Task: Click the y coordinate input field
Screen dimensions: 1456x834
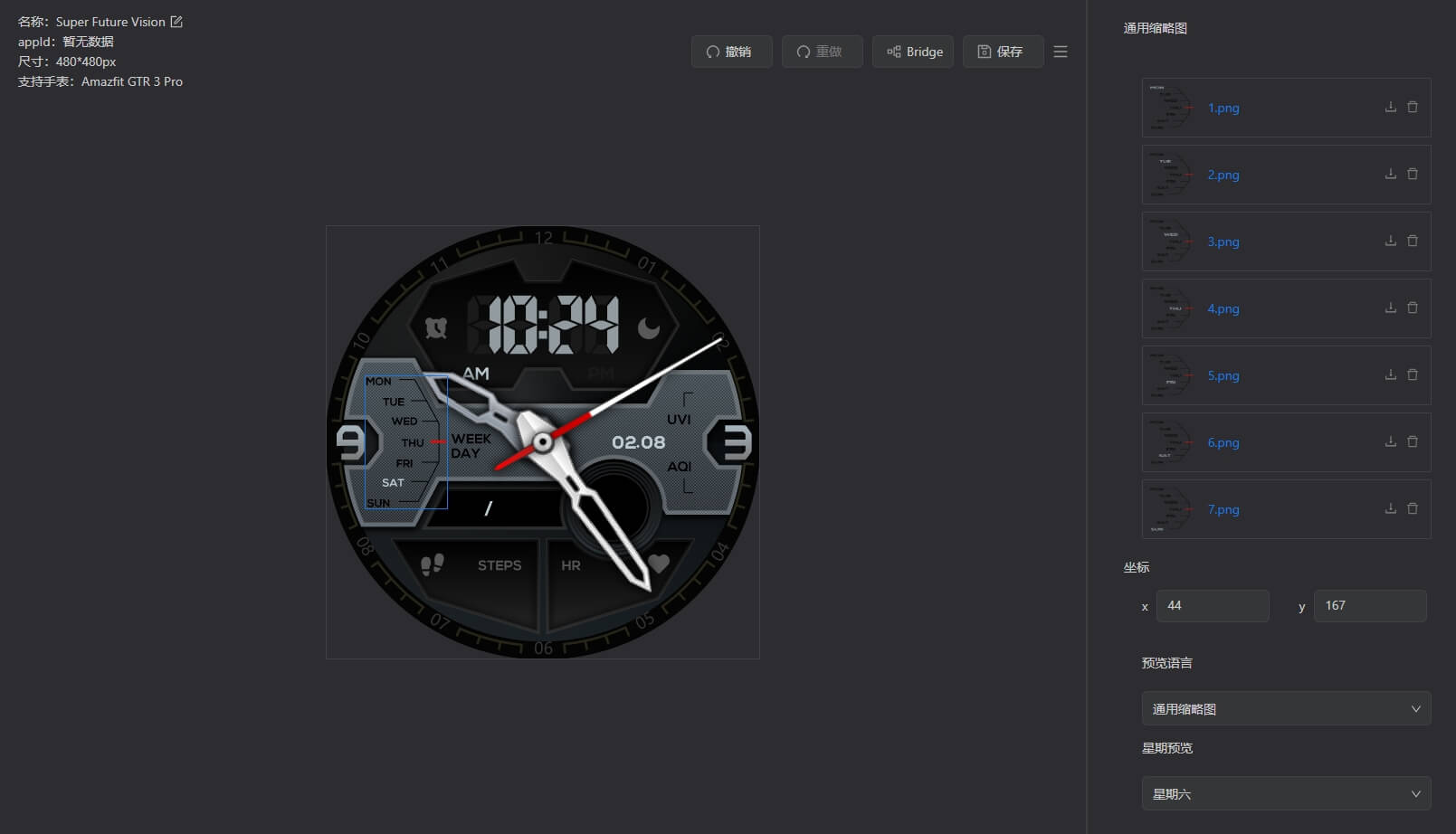Action: pos(1369,606)
